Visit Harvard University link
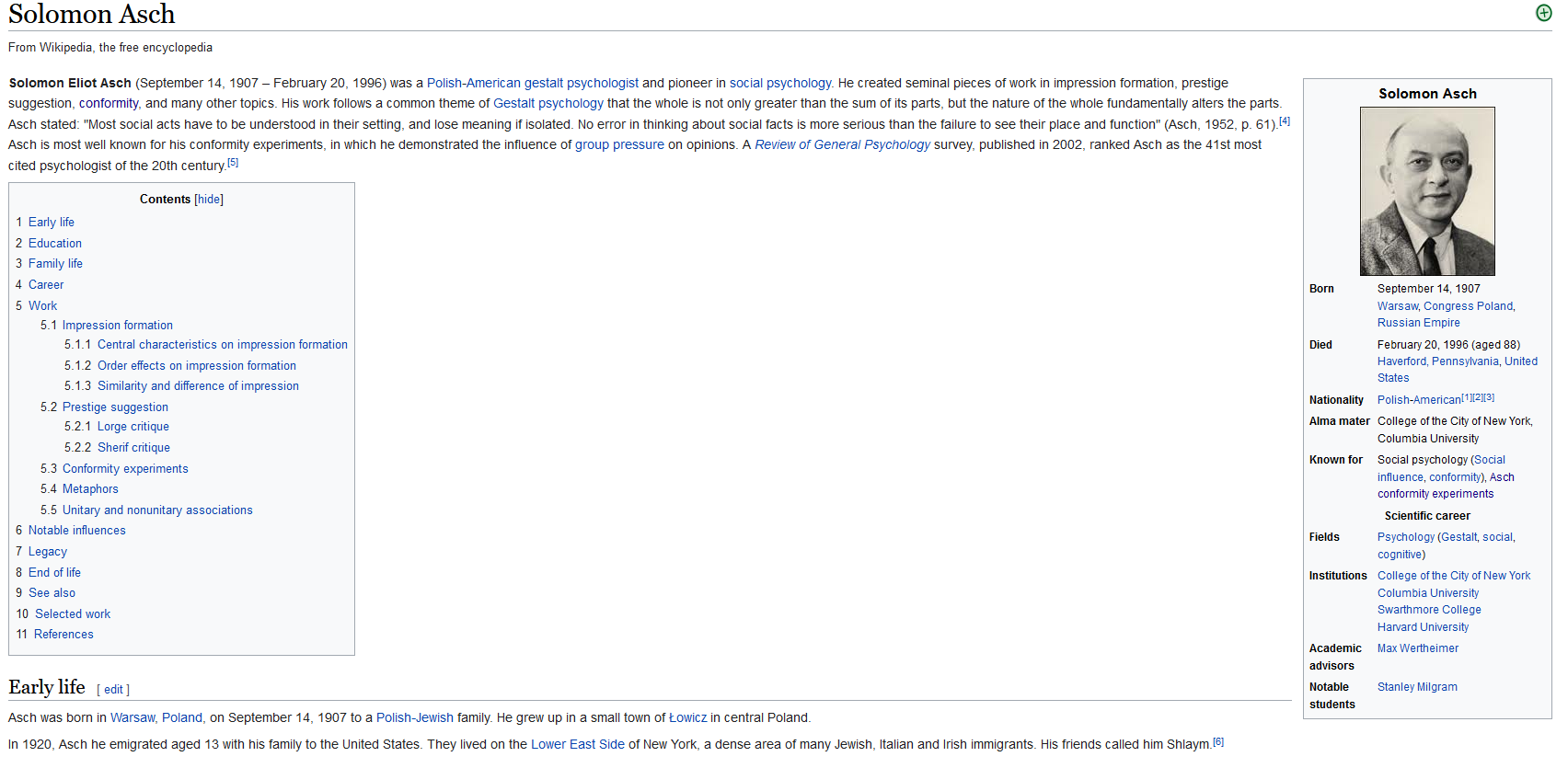 point(1423,627)
